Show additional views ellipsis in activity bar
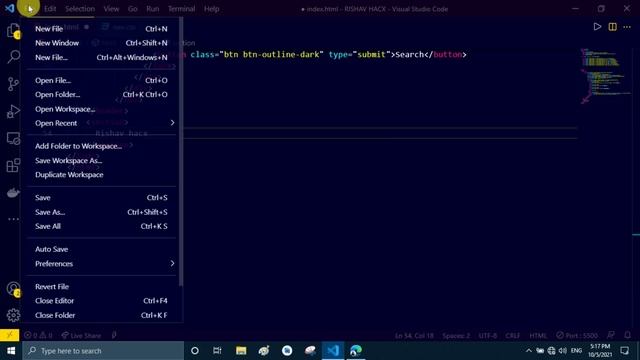 [13, 219]
